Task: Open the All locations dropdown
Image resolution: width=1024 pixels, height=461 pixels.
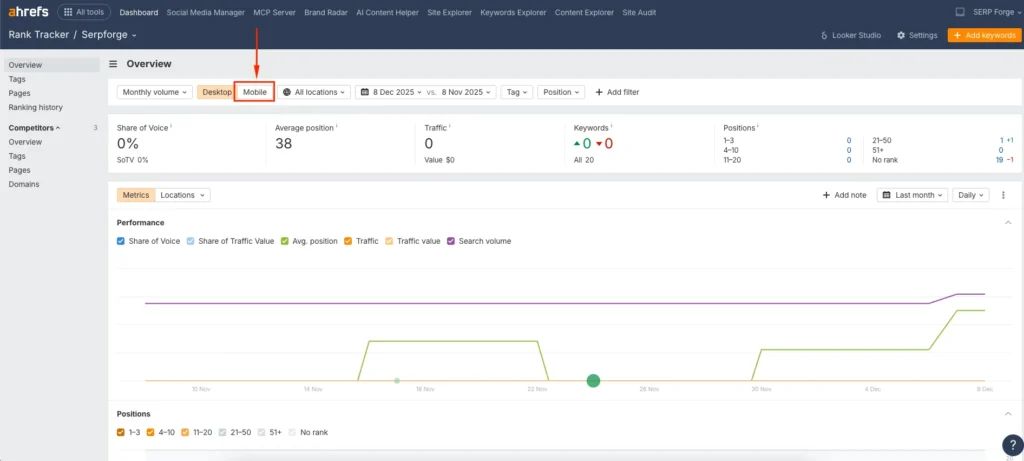Action: point(314,92)
